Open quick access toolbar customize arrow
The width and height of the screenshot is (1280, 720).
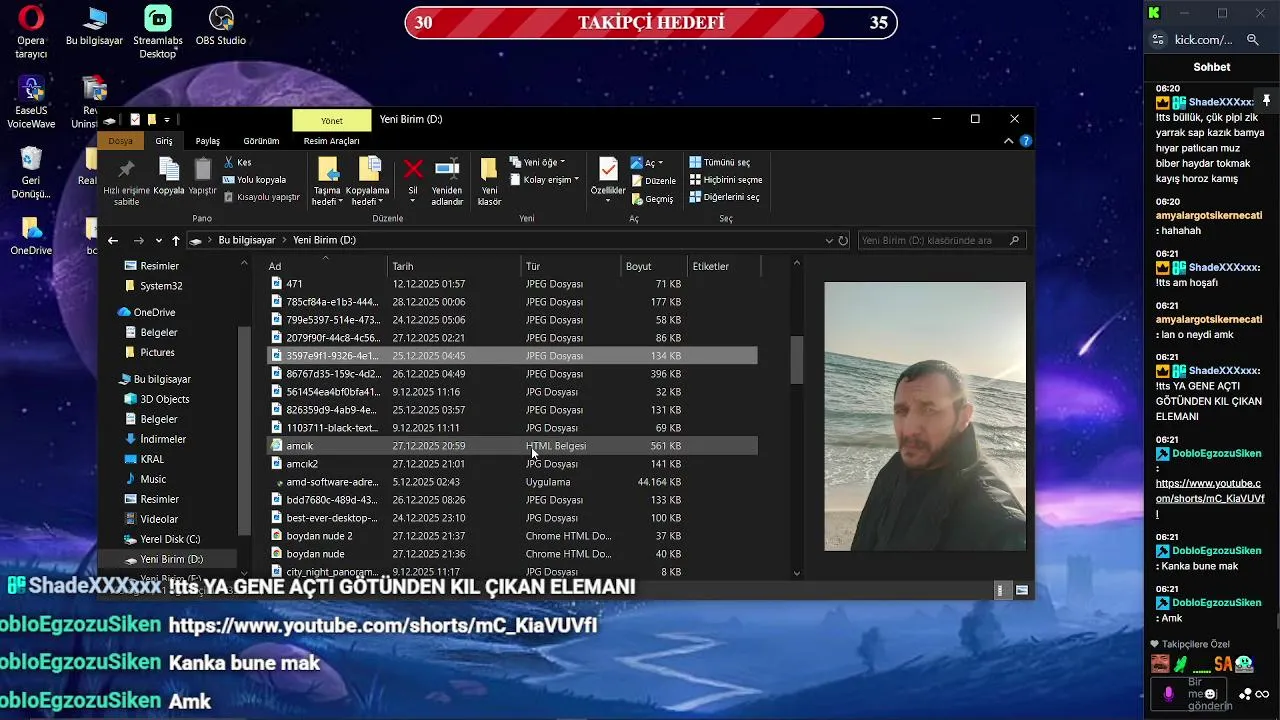coord(167,120)
